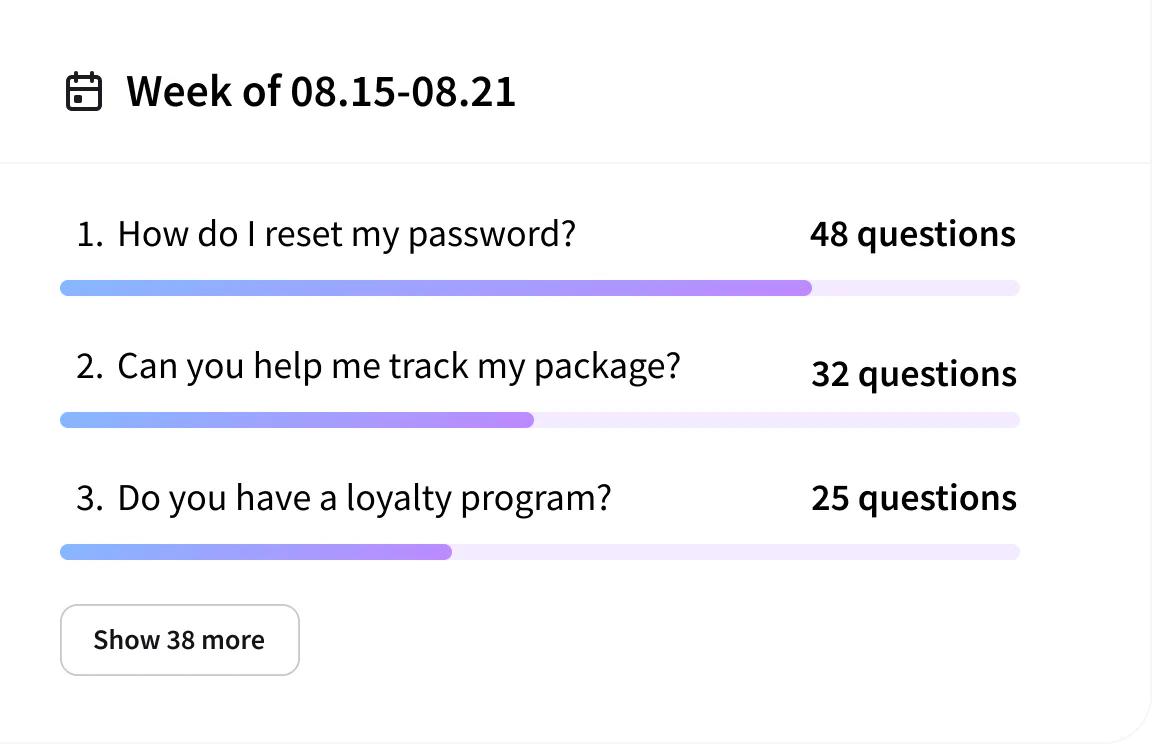Click the divider line under the week header

[575, 162]
